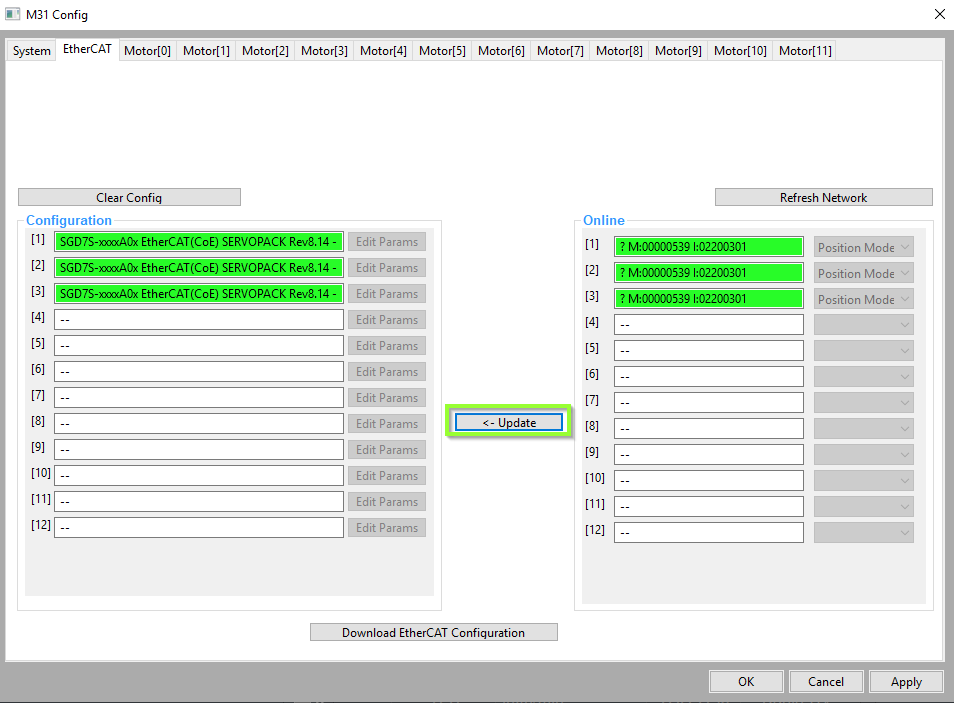Click Edit Params for Configuration slot [11]
Viewport: 954px width, 703px height.
pyautogui.click(x=387, y=502)
